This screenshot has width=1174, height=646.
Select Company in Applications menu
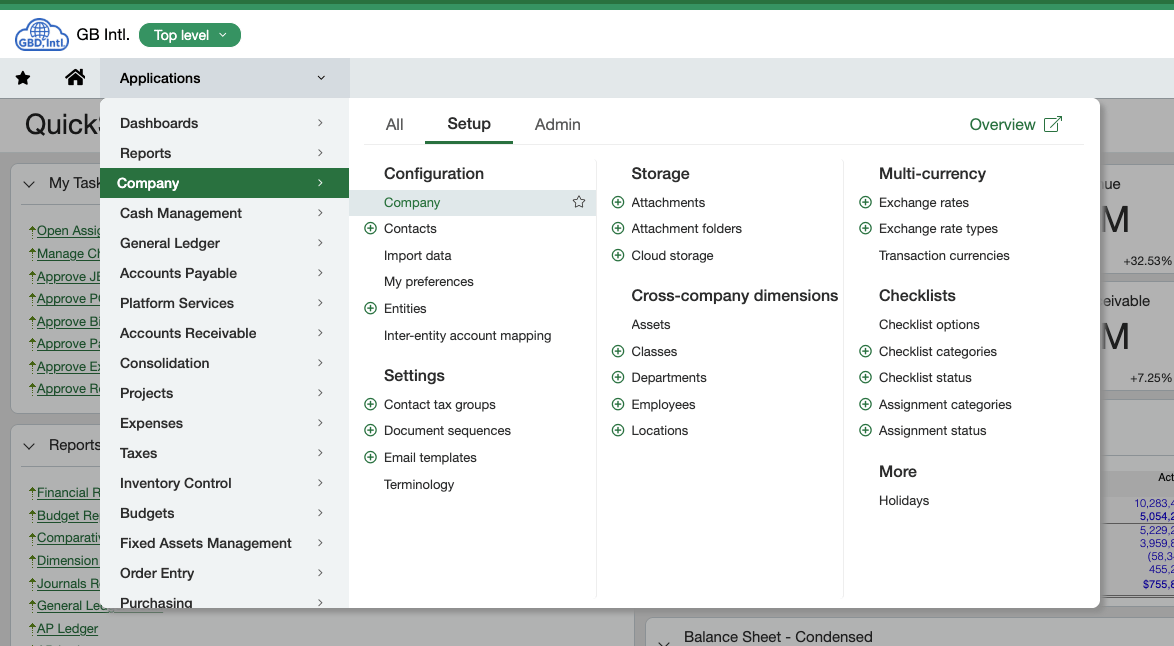click(225, 183)
